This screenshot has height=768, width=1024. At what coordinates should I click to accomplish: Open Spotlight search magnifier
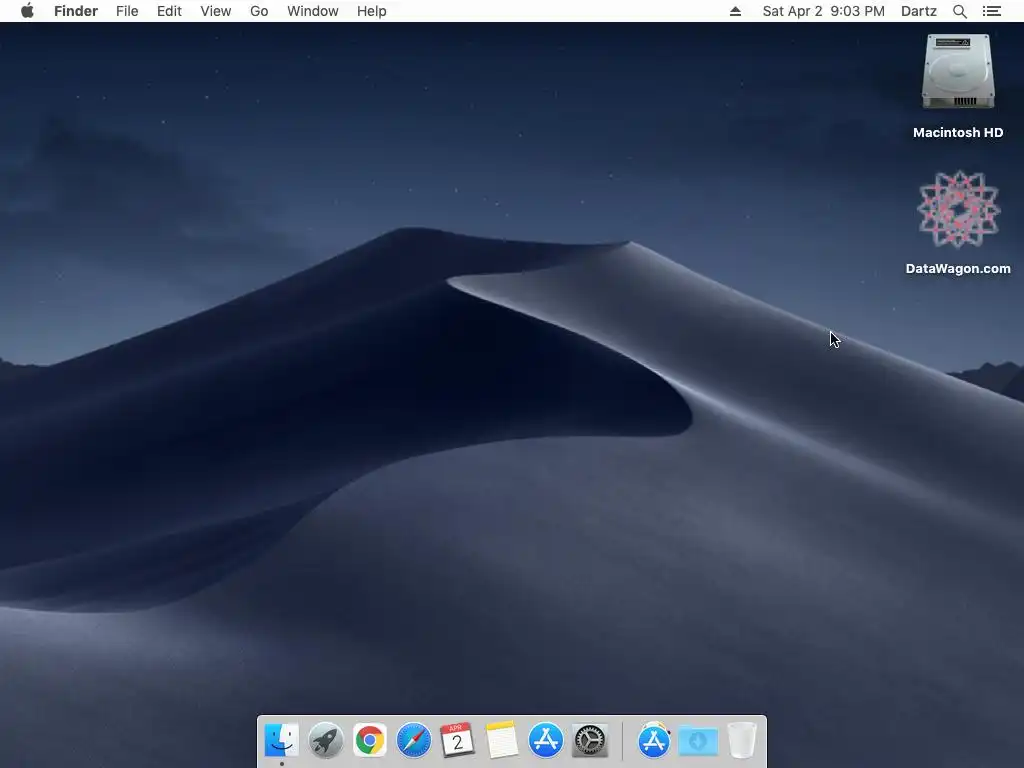959,11
